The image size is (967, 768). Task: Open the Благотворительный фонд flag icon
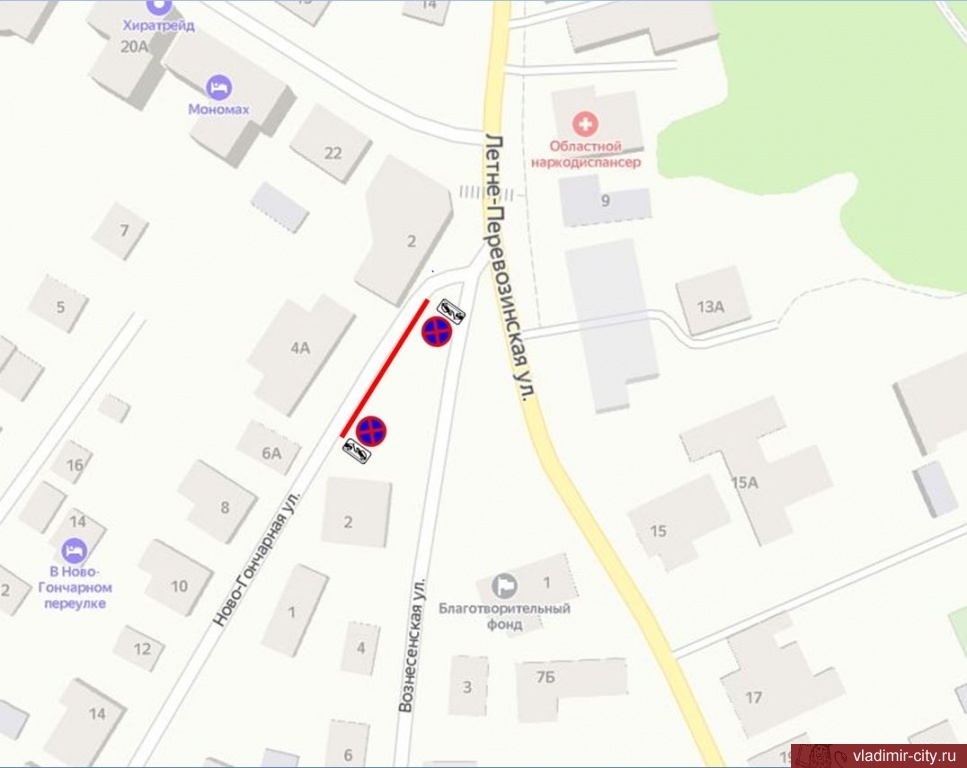[504, 585]
